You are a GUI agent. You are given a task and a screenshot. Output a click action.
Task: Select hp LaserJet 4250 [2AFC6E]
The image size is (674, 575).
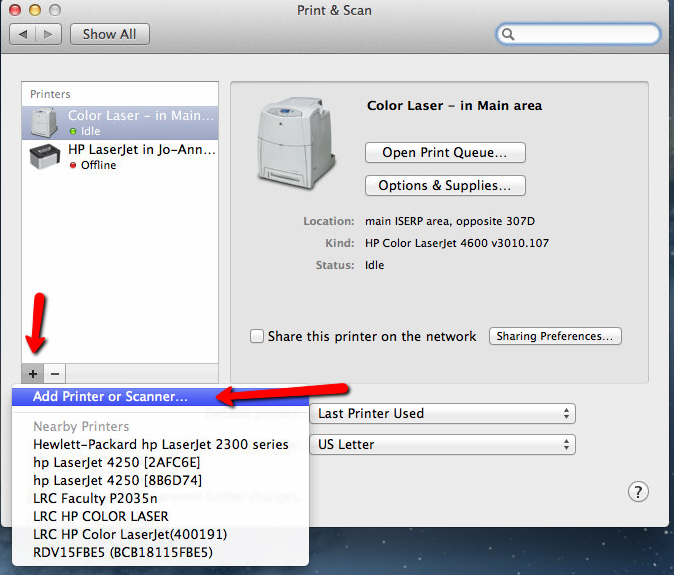(x=160, y=462)
